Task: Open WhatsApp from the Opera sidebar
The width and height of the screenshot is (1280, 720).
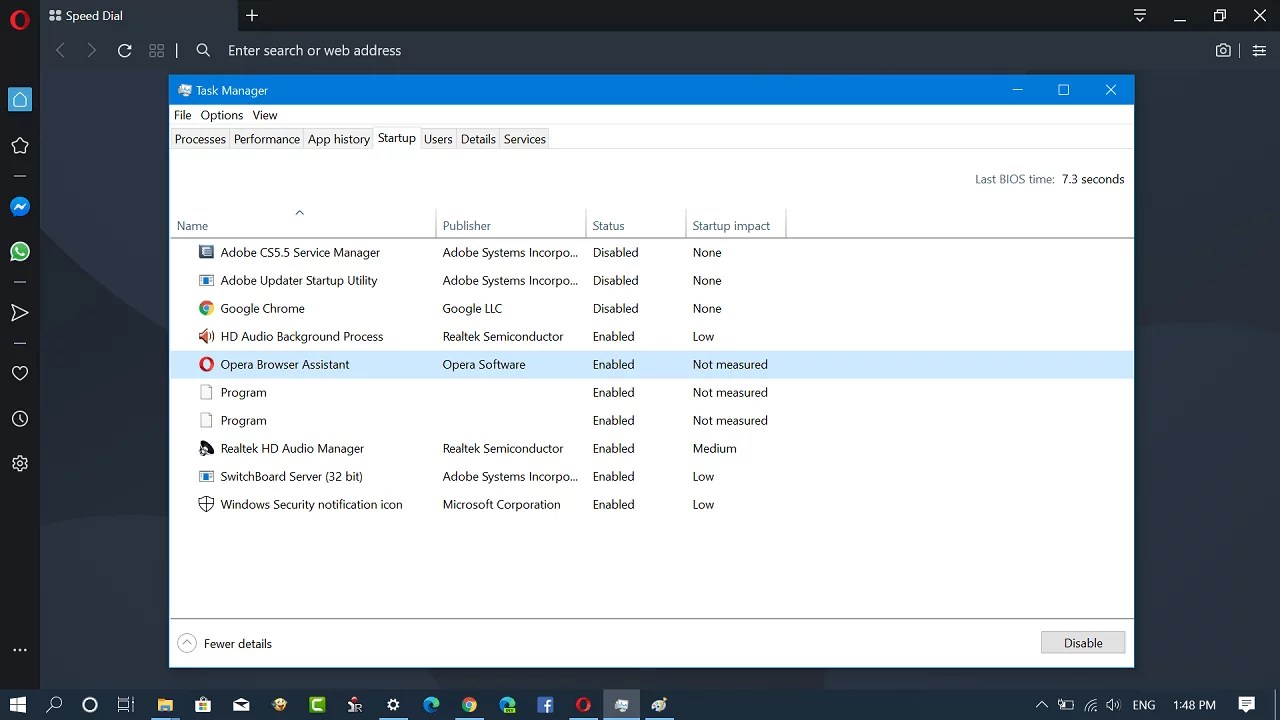Action: (20, 251)
